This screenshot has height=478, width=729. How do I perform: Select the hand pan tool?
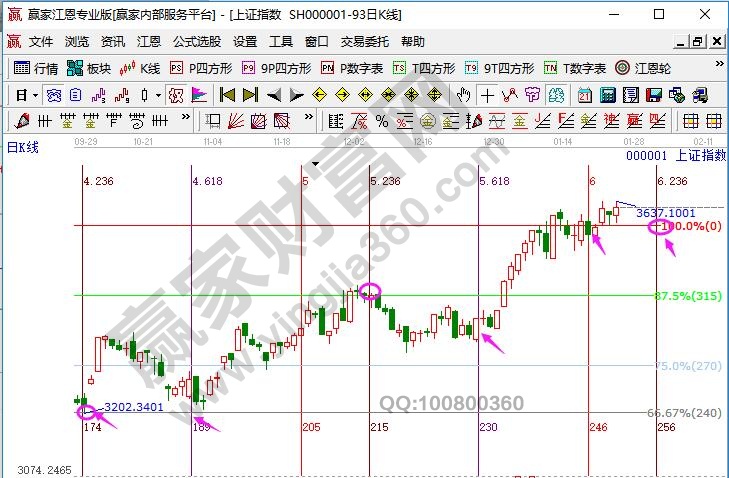click(x=463, y=95)
